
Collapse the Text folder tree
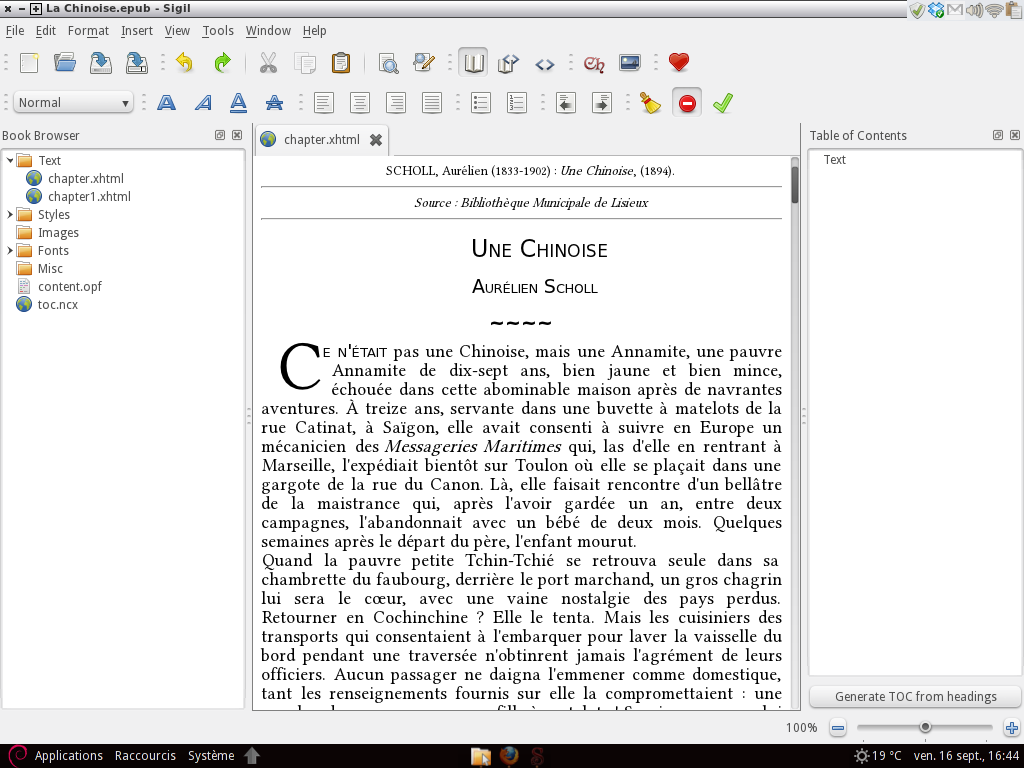11,160
